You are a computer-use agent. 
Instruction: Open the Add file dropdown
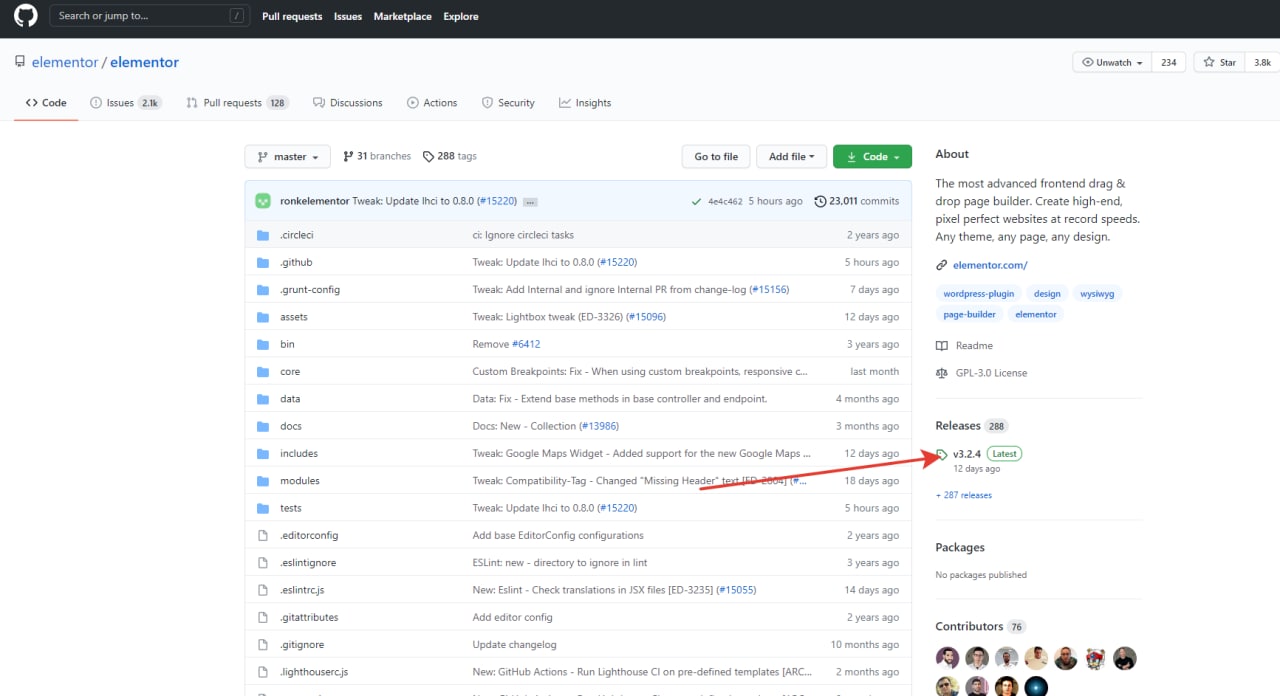pyautogui.click(x=792, y=157)
